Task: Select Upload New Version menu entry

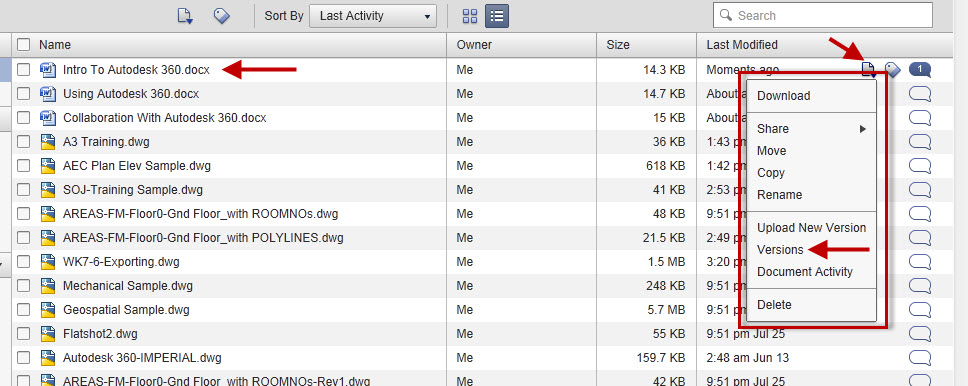Action: [811, 228]
